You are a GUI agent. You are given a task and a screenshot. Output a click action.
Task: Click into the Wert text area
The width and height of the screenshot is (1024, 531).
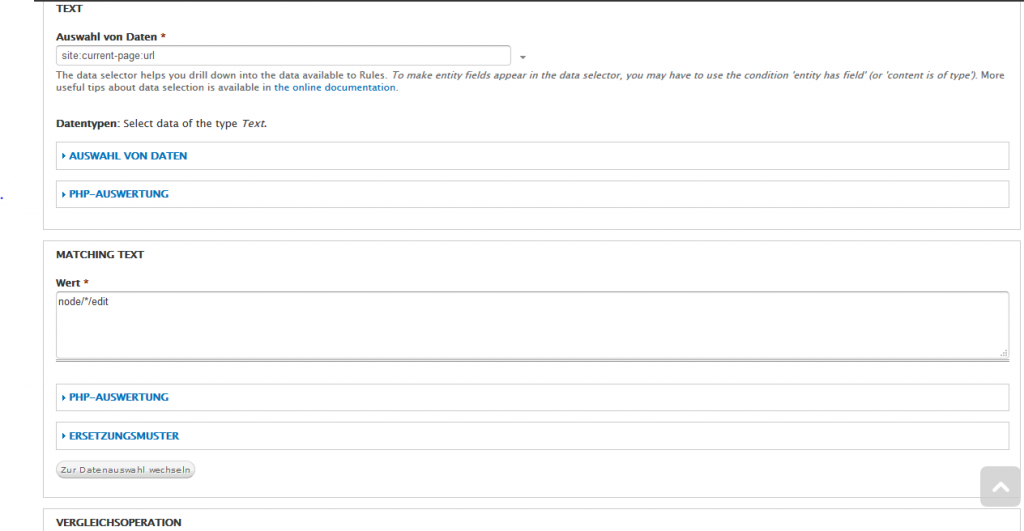pos(530,325)
